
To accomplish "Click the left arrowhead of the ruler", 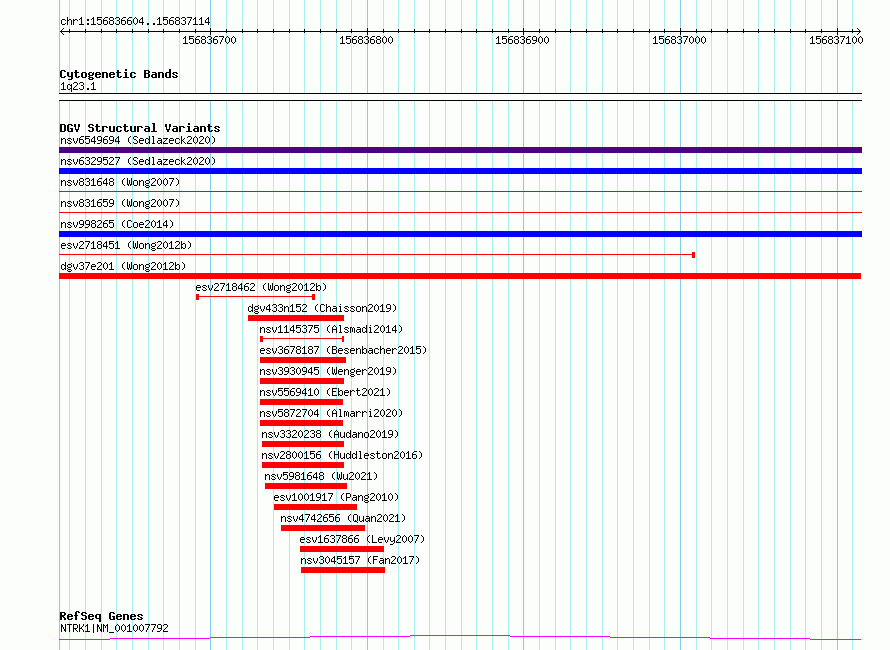I will coord(62,31).
